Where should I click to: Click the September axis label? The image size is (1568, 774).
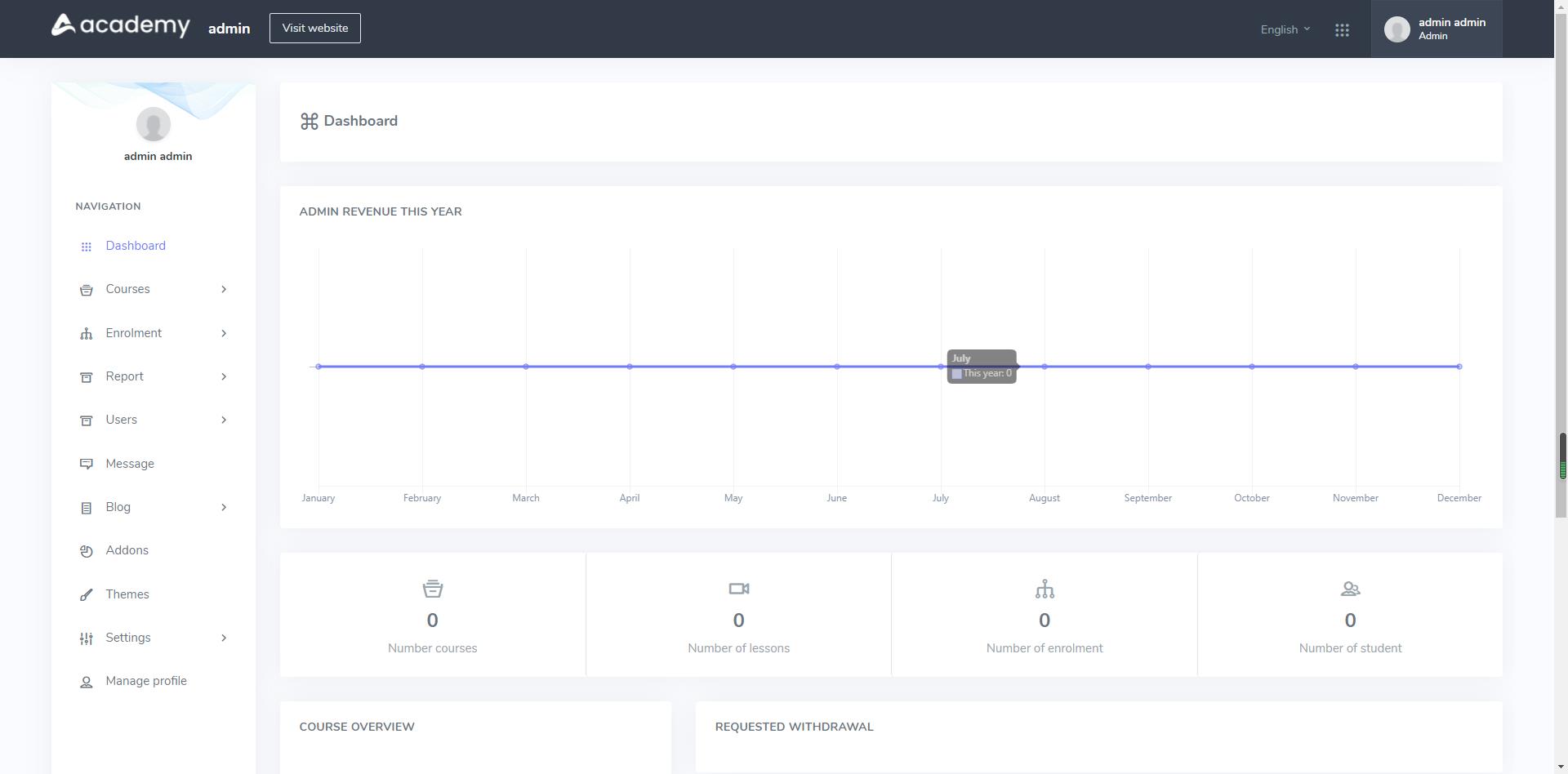pos(1147,498)
